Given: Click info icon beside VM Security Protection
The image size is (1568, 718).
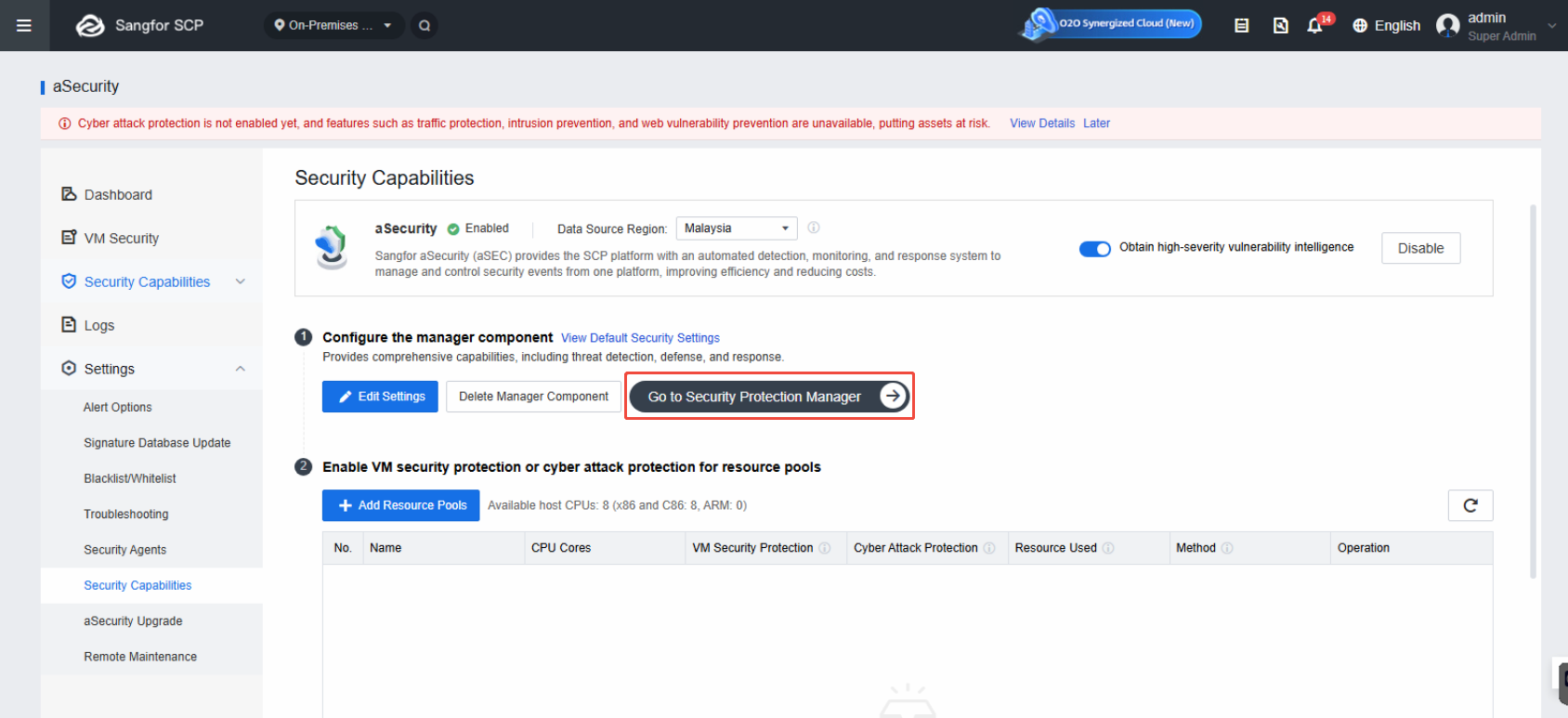Looking at the screenshot, I should 825,548.
